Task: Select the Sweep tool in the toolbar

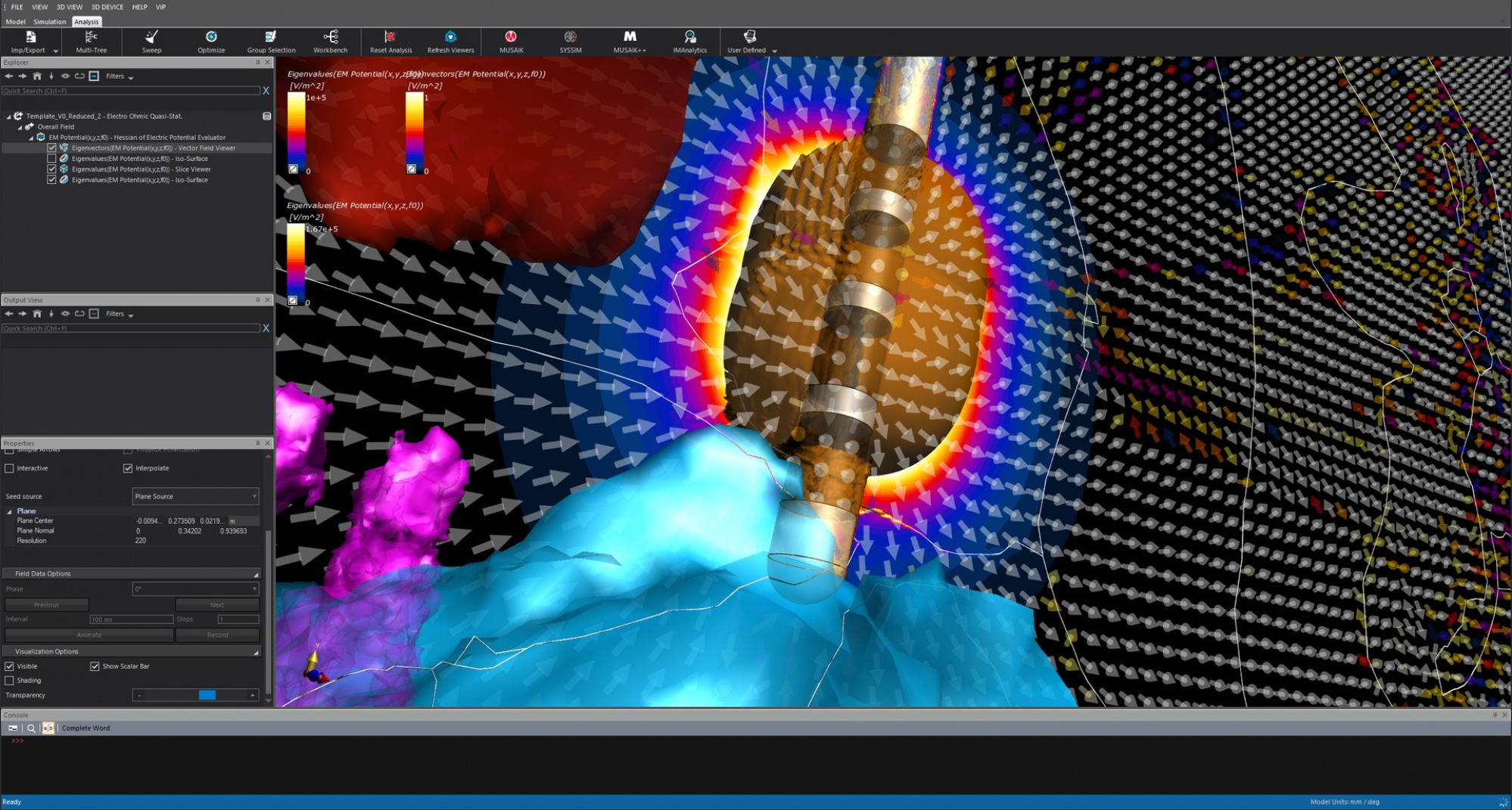Action: [x=151, y=42]
